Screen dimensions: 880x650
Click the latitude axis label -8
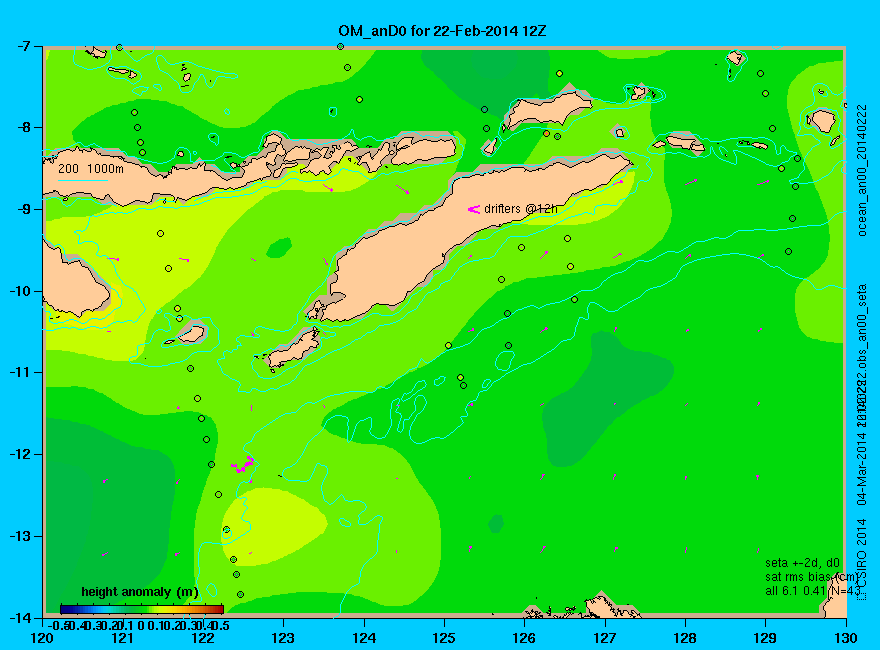pyautogui.click(x=24, y=127)
